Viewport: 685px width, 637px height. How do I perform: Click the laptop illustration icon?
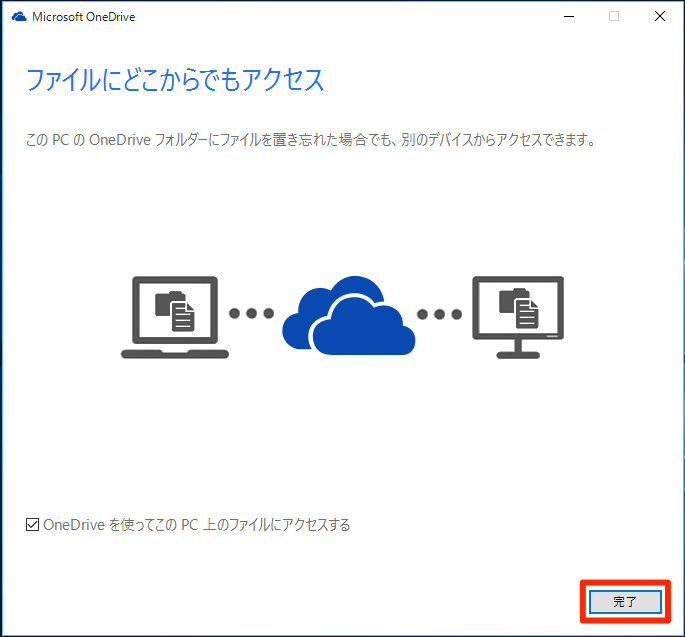point(175,317)
